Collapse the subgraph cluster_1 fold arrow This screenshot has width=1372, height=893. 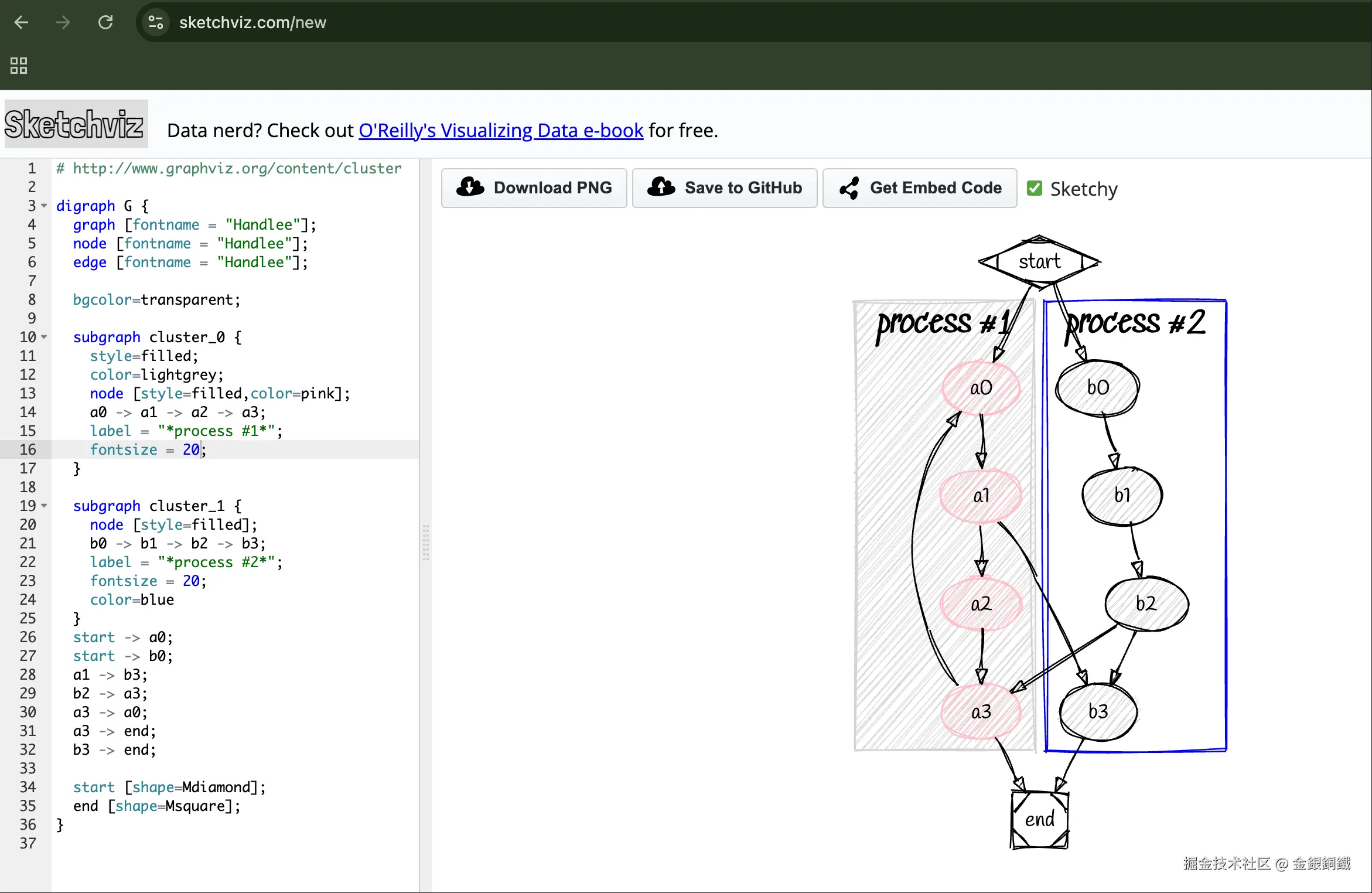click(x=44, y=506)
